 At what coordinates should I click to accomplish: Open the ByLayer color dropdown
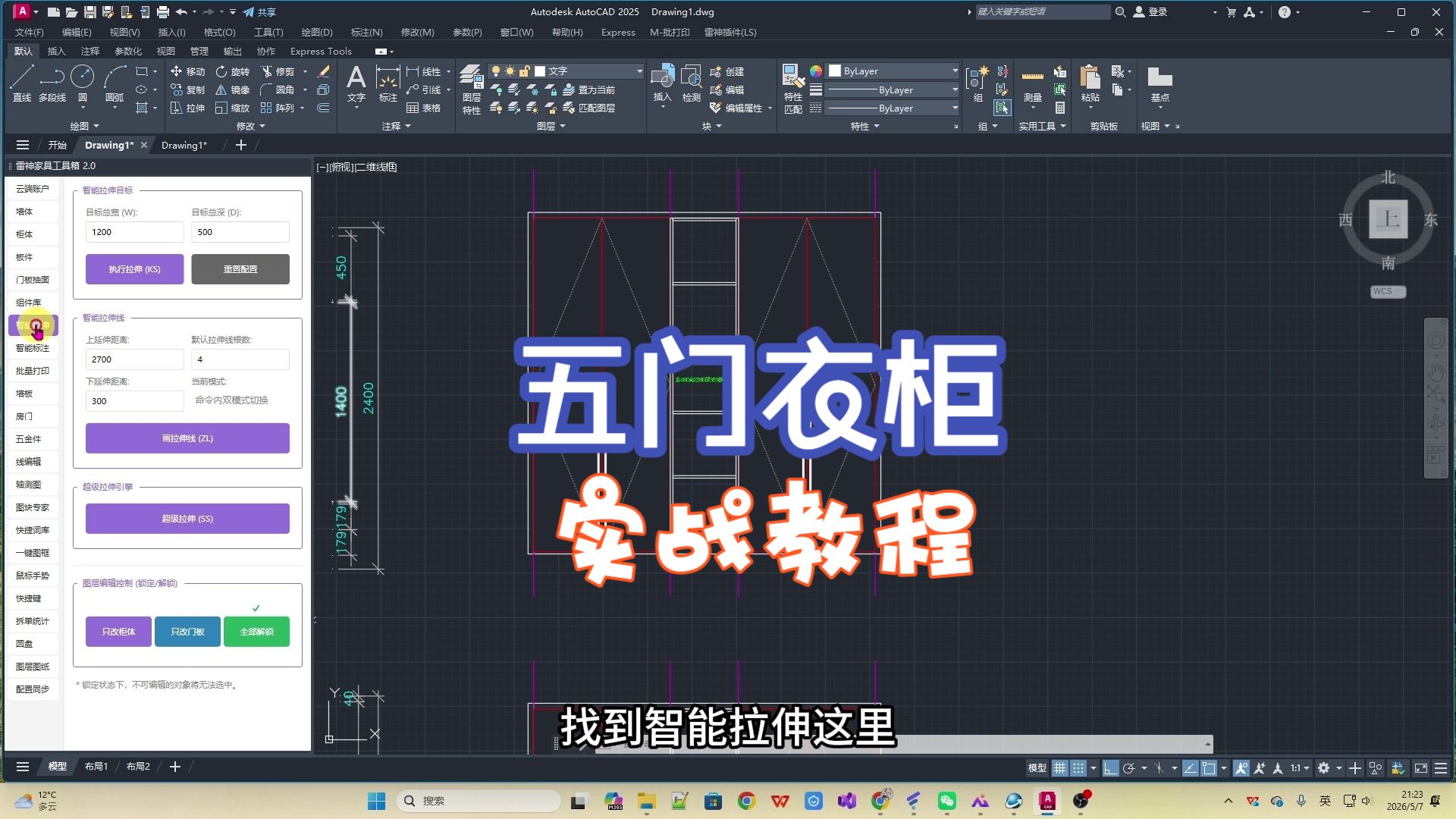[893, 71]
